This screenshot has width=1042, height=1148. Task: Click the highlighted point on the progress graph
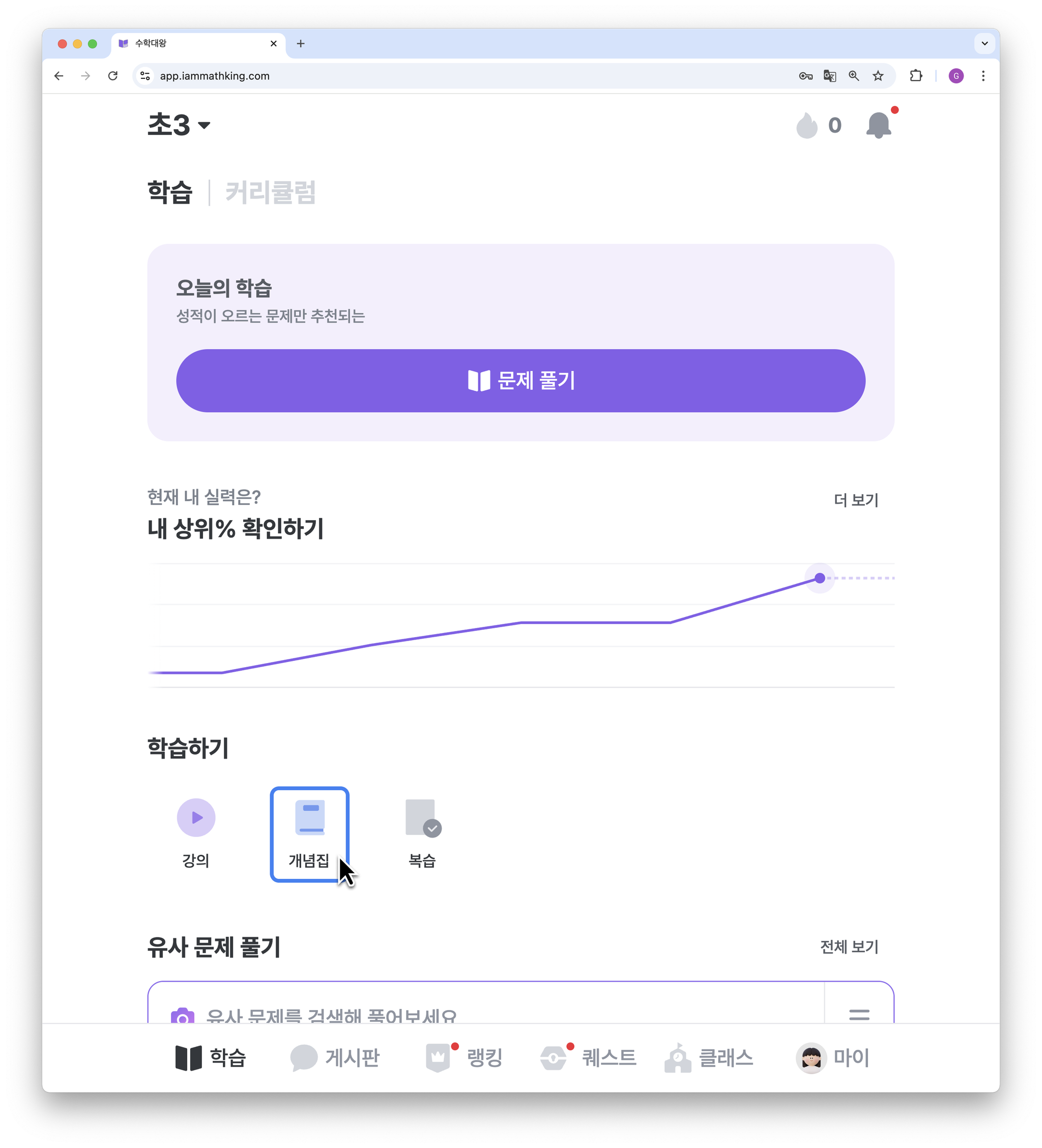(819, 578)
